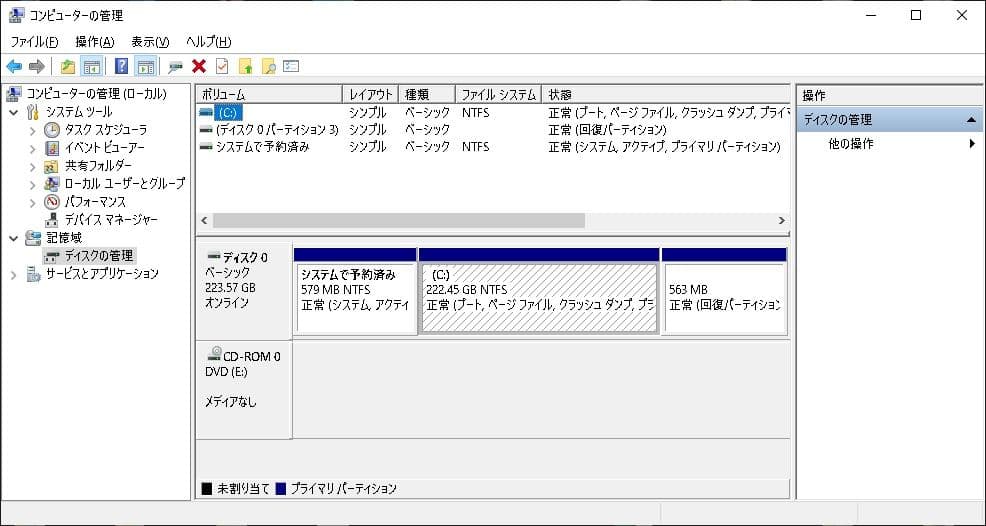Select the (ディスク 0 パーティション 3) volume row
Image resolution: width=986 pixels, height=526 pixels.
click(x=493, y=130)
